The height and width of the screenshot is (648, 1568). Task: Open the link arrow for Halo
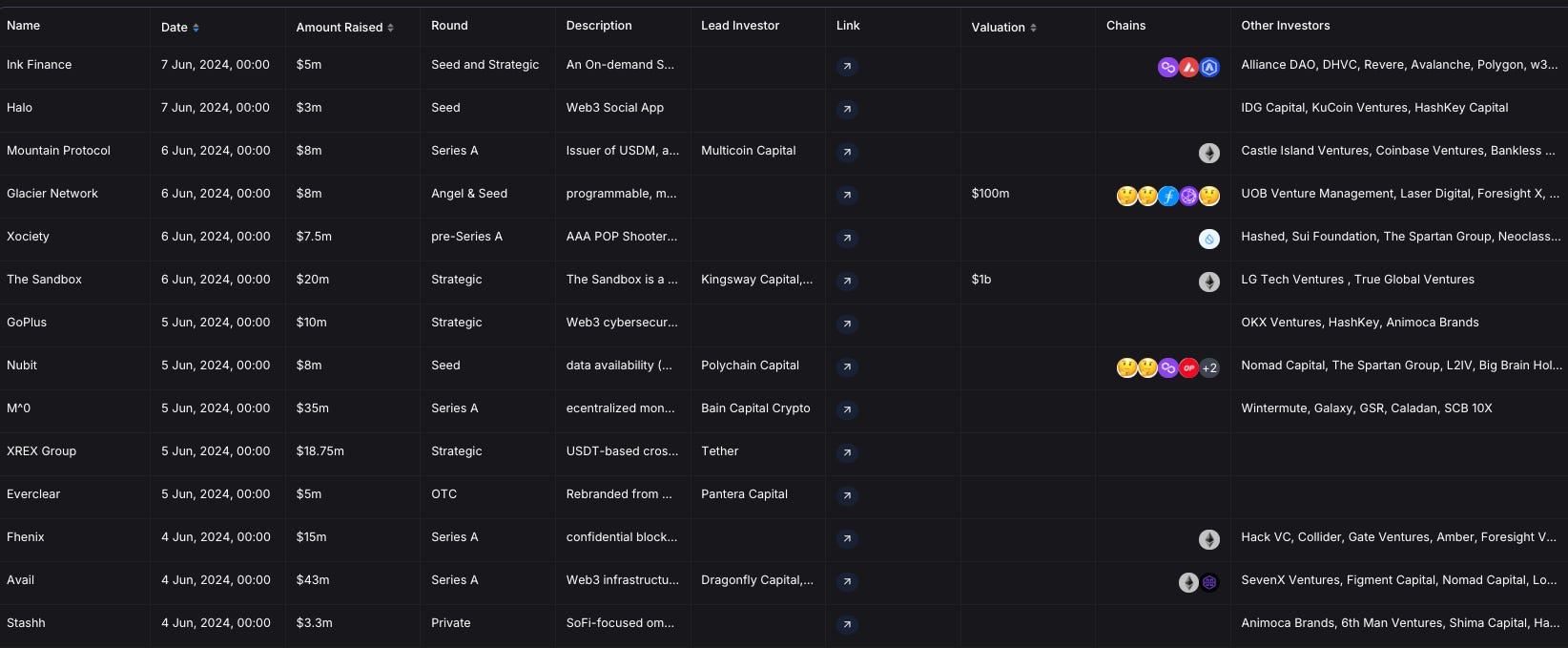[847, 110]
